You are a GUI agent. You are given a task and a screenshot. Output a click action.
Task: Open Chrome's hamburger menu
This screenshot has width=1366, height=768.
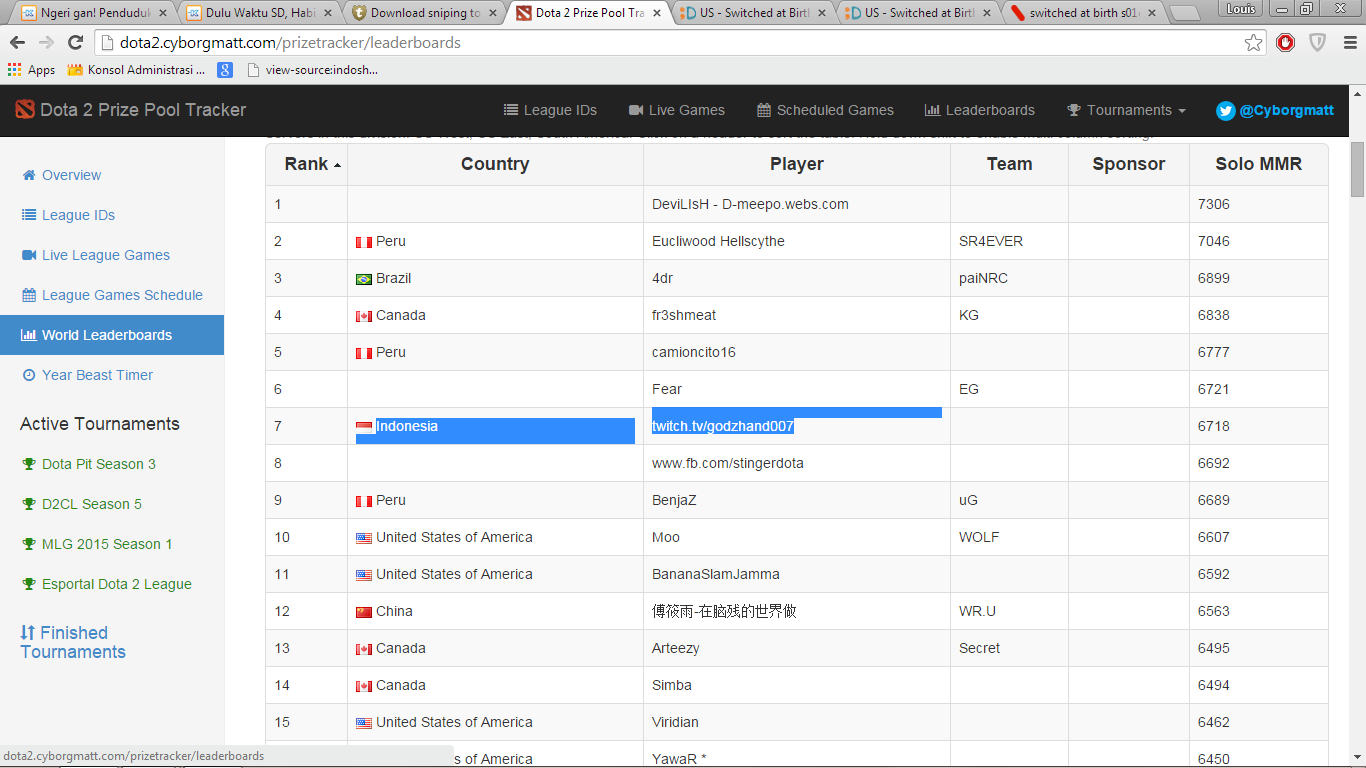(1349, 43)
